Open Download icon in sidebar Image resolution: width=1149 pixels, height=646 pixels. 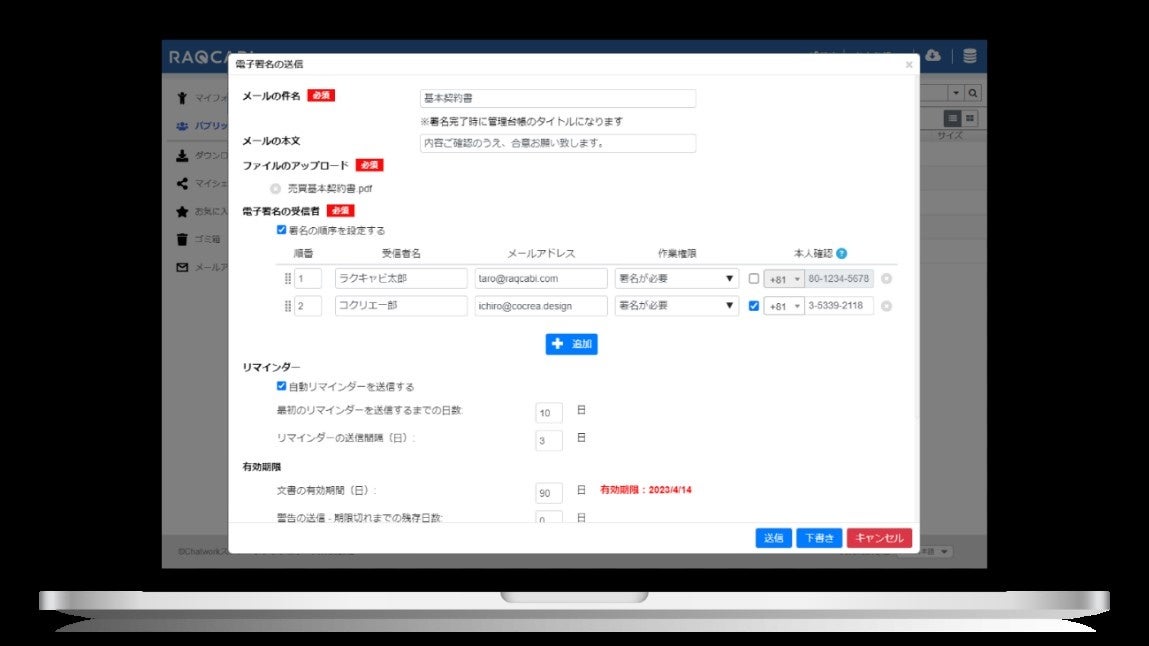coord(182,155)
